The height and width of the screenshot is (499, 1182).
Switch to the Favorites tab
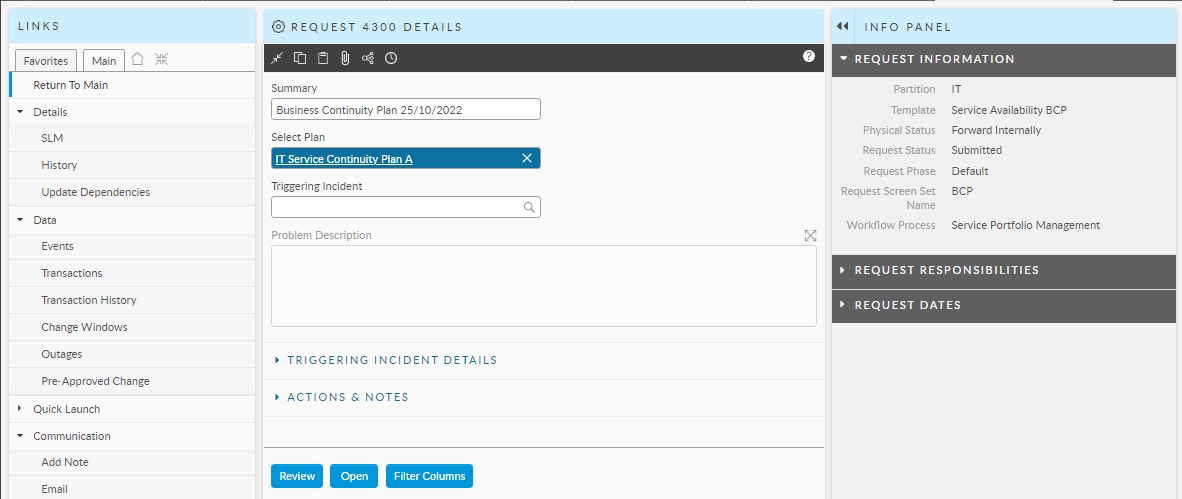tap(46, 61)
